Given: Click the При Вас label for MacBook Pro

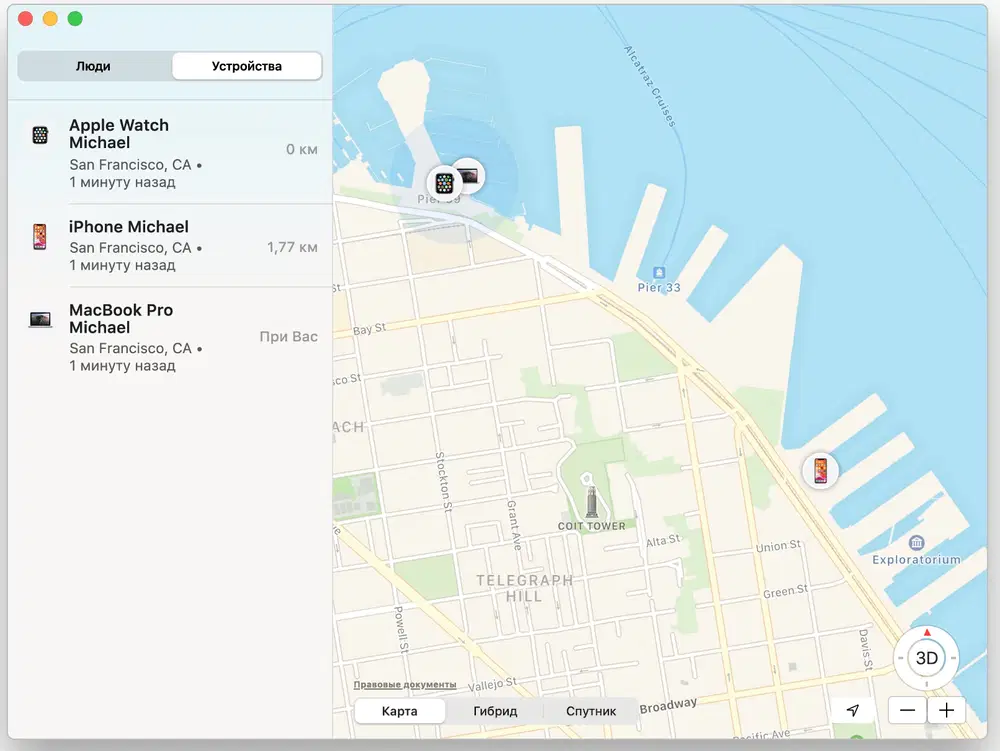Looking at the screenshot, I should coord(288,337).
